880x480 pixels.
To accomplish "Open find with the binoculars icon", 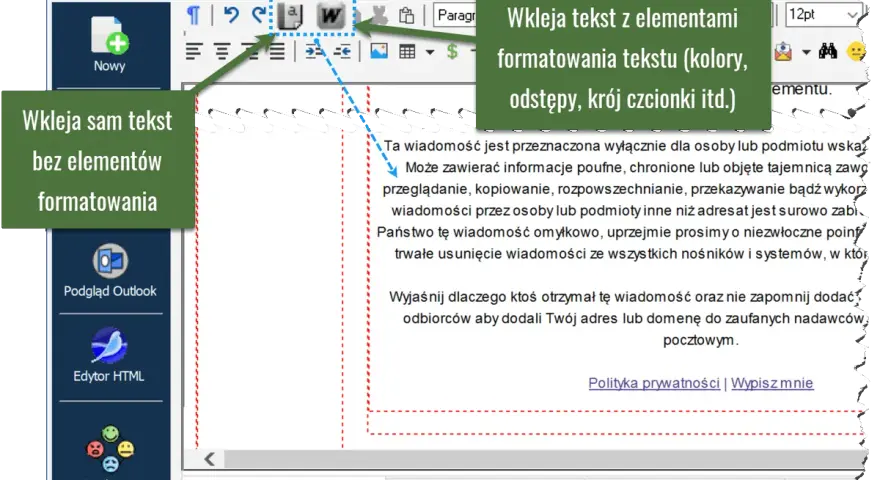I will coord(828,52).
